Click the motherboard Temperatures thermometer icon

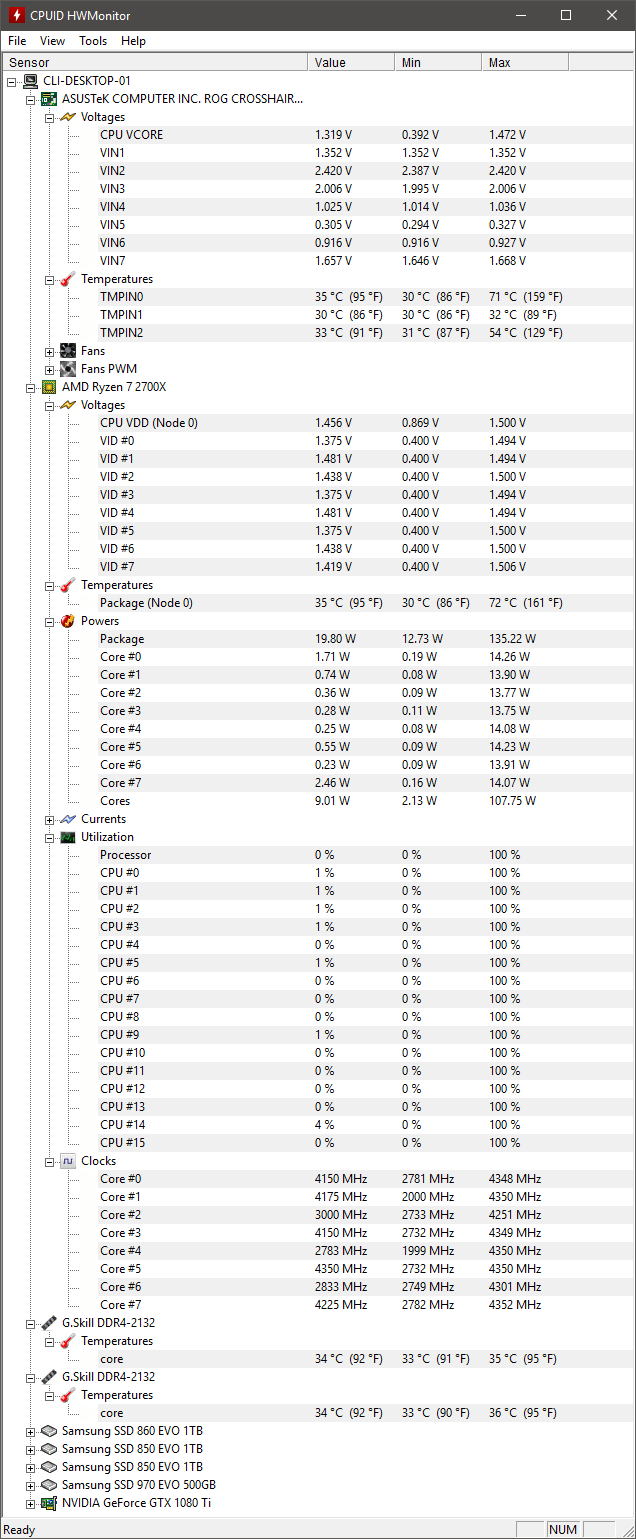click(x=68, y=279)
